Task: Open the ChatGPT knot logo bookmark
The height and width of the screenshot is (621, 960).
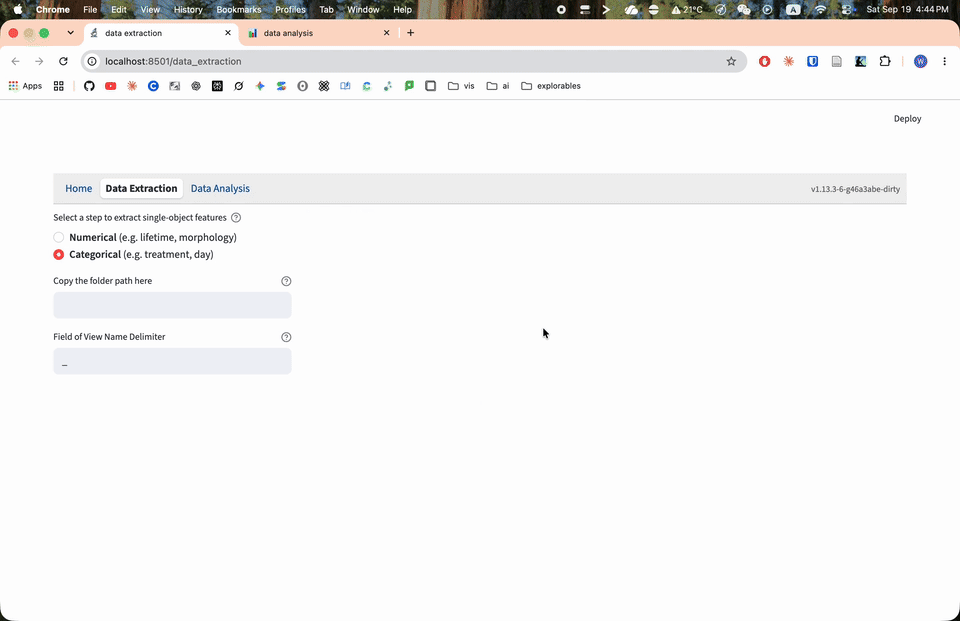Action: [196, 86]
